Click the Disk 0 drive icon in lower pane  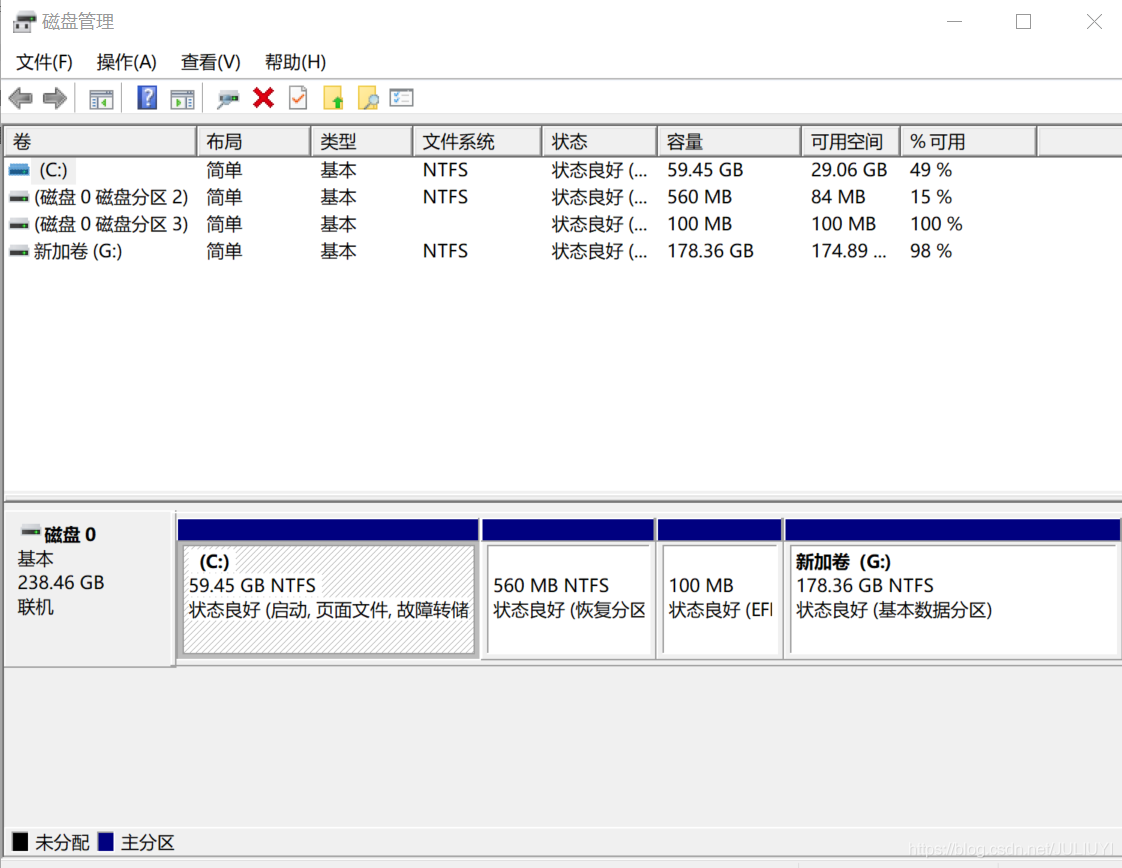click(x=30, y=532)
